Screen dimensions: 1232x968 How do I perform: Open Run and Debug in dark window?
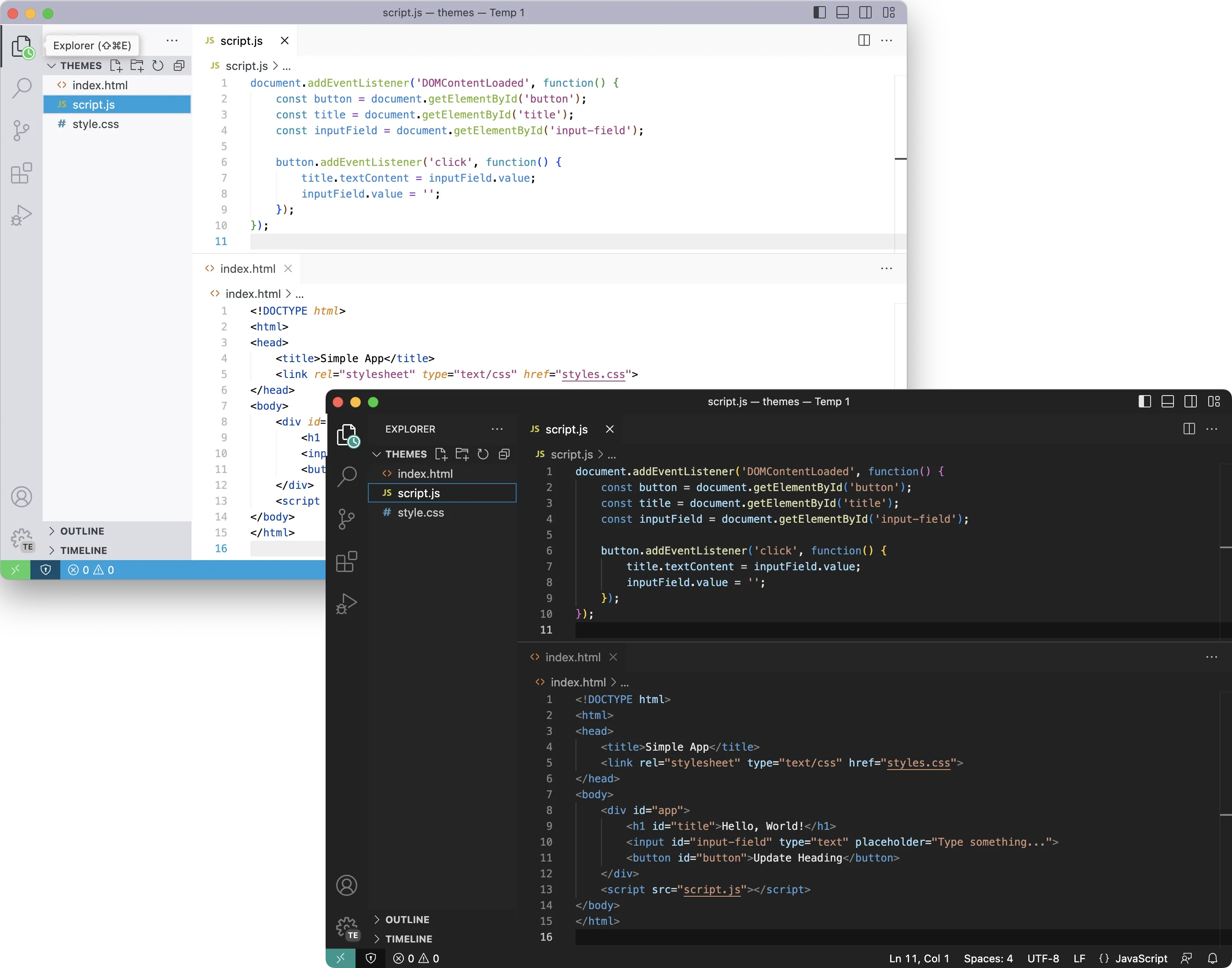coord(347,604)
